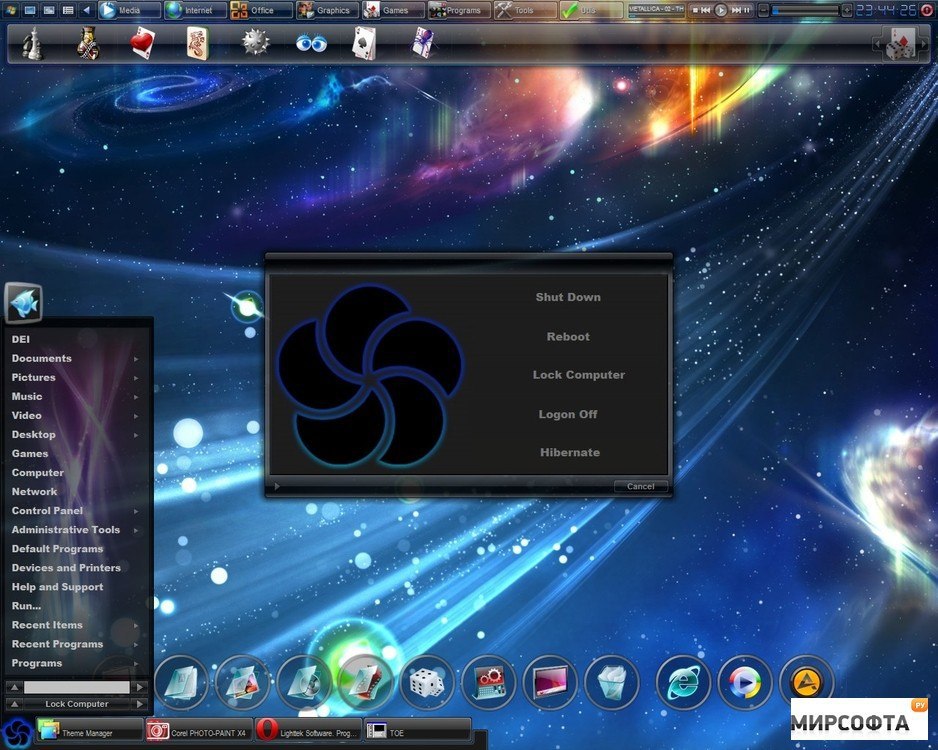Open the Music disc dock icon
Image resolution: width=938 pixels, height=750 pixels.
(x=304, y=682)
